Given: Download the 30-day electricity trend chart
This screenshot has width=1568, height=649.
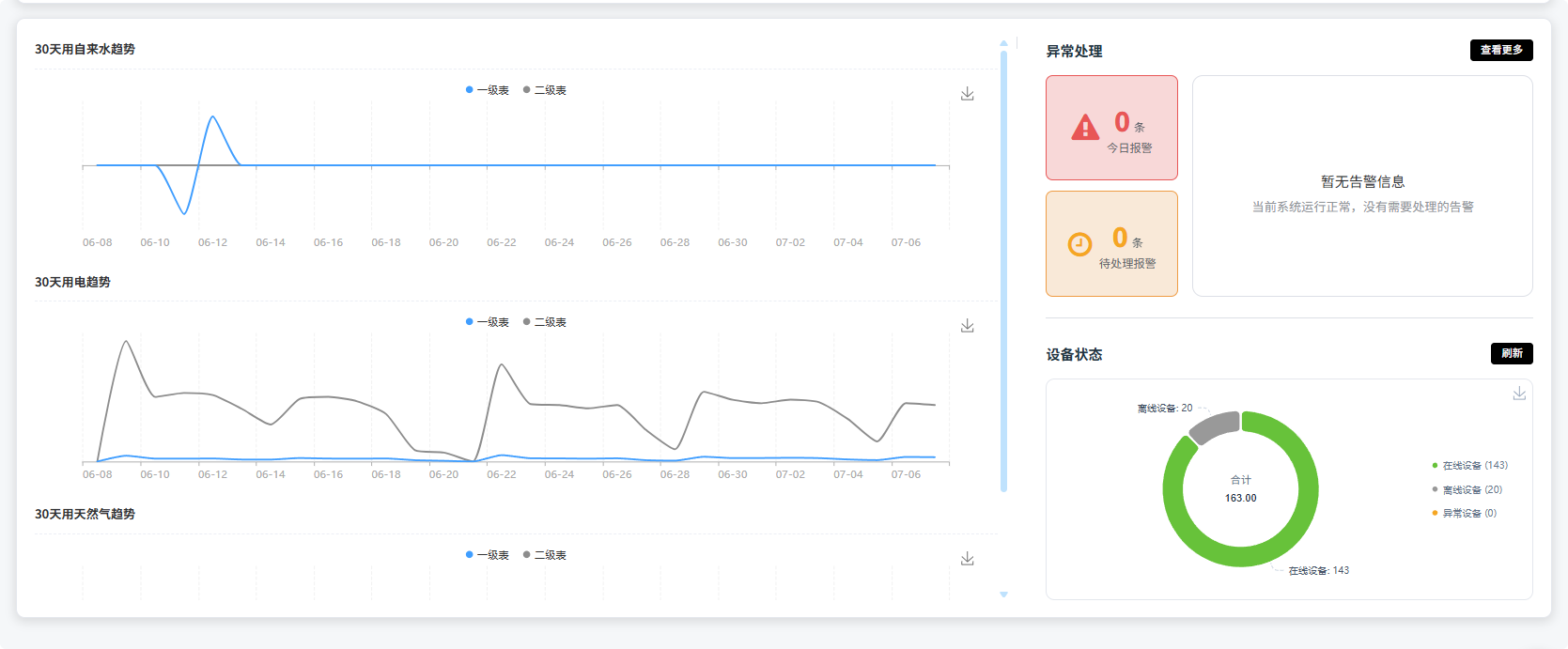Looking at the screenshot, I should tap(967, 326).
